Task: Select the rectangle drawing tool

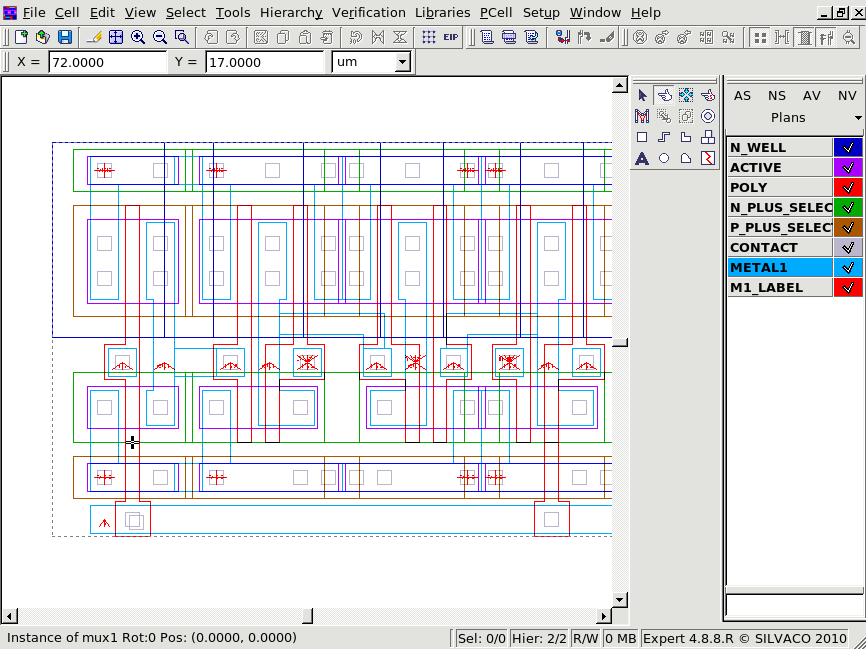Action: [x=642, y=137]
